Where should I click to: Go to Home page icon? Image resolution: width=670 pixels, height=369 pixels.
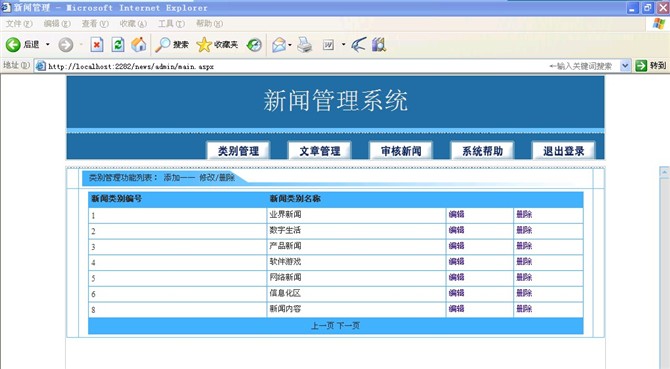pos(138,44)
